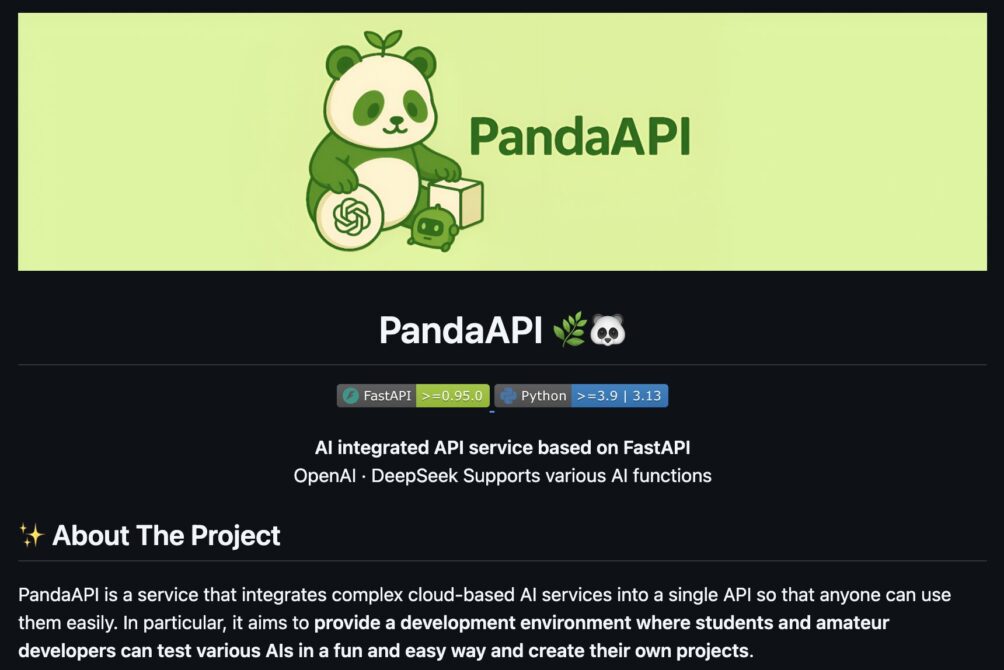Click the OpenAI · DeepSeek supports line
The width and height of the screenshot is (1004, 670).
point(503,476)
